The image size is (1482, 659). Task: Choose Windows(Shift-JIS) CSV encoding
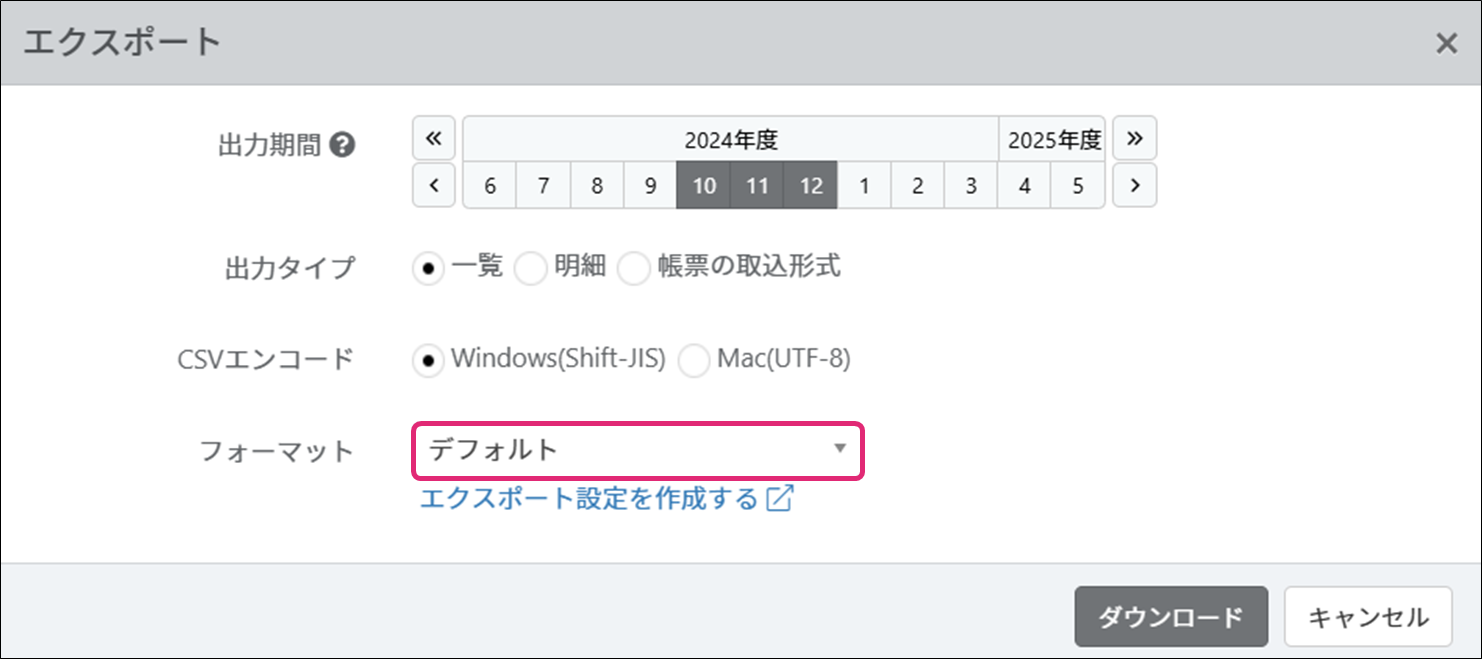(429, 360)
